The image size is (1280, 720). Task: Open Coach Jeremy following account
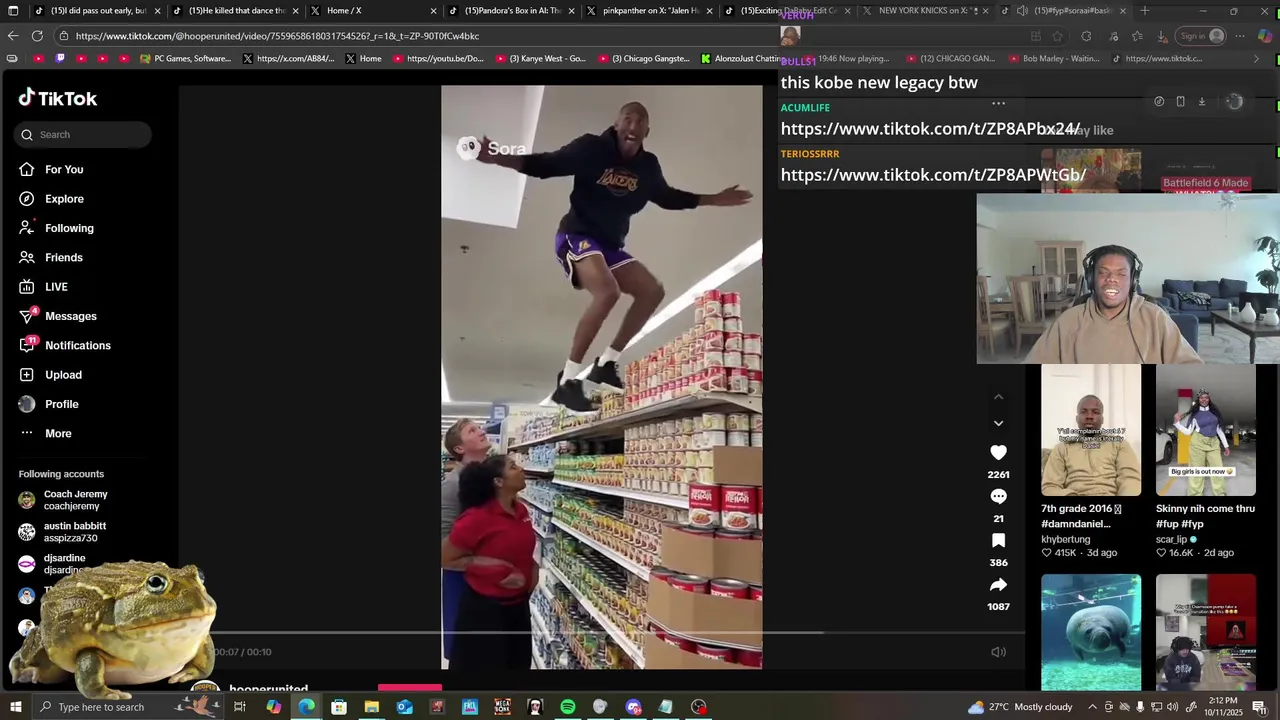click(63, 500)
